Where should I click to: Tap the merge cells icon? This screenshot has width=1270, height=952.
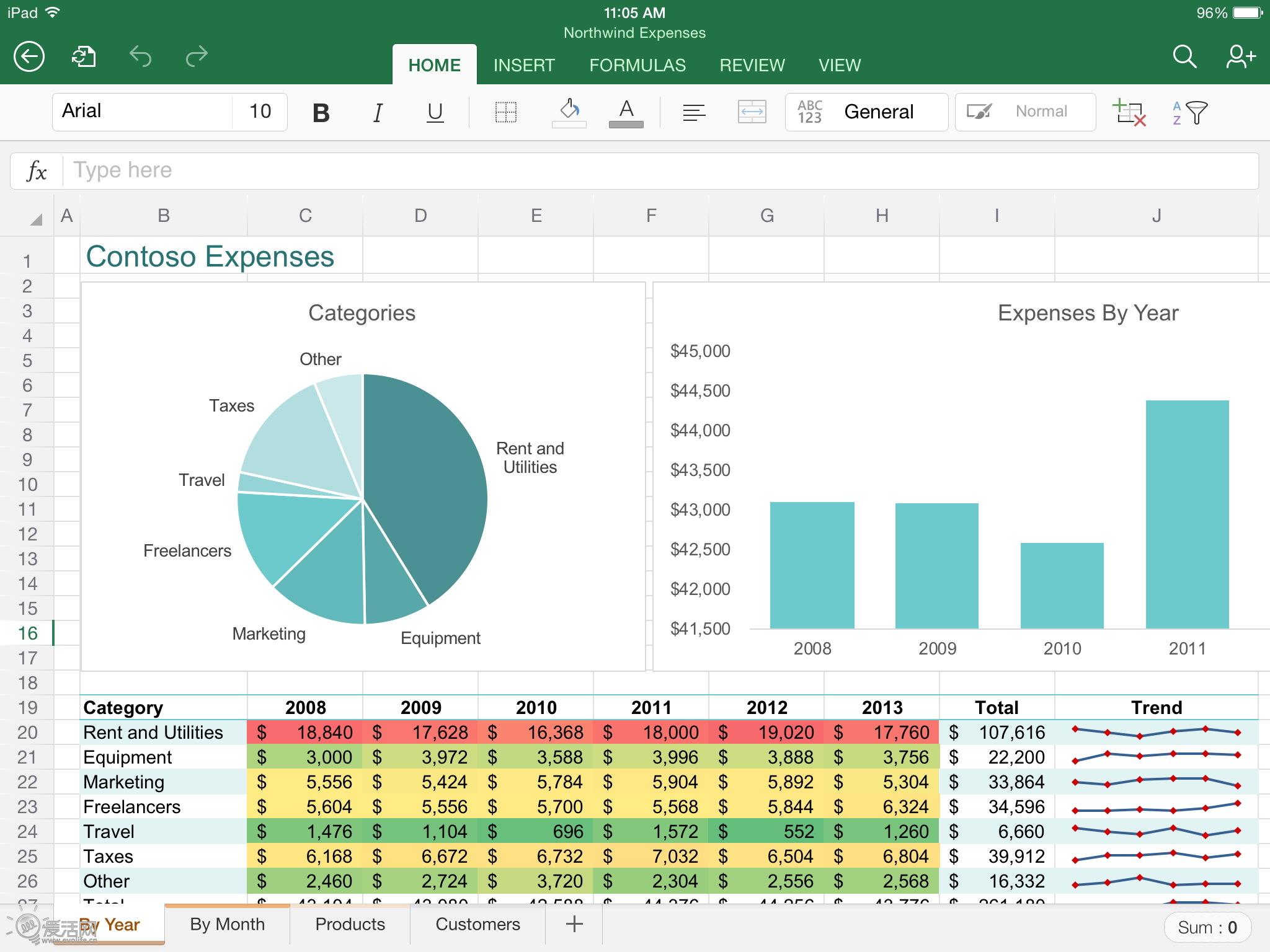point(752,112)
